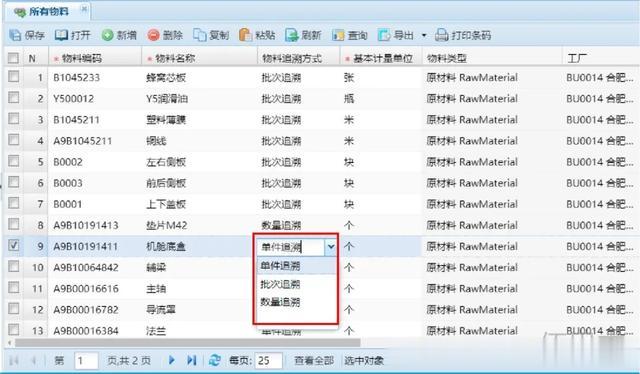Click the Y5润滑油 material name cell
Screen dimensions: 640x374
pos(199,98)
